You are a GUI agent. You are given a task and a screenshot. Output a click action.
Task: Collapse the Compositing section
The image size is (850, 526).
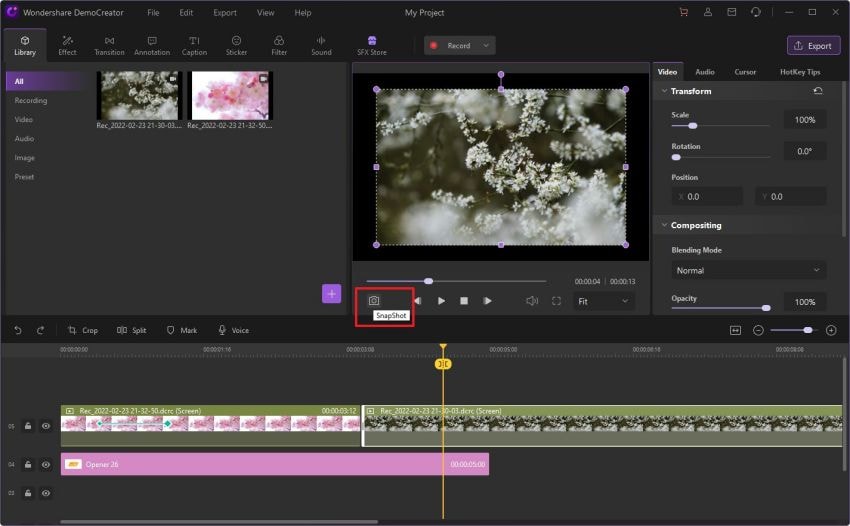(664, 225)
